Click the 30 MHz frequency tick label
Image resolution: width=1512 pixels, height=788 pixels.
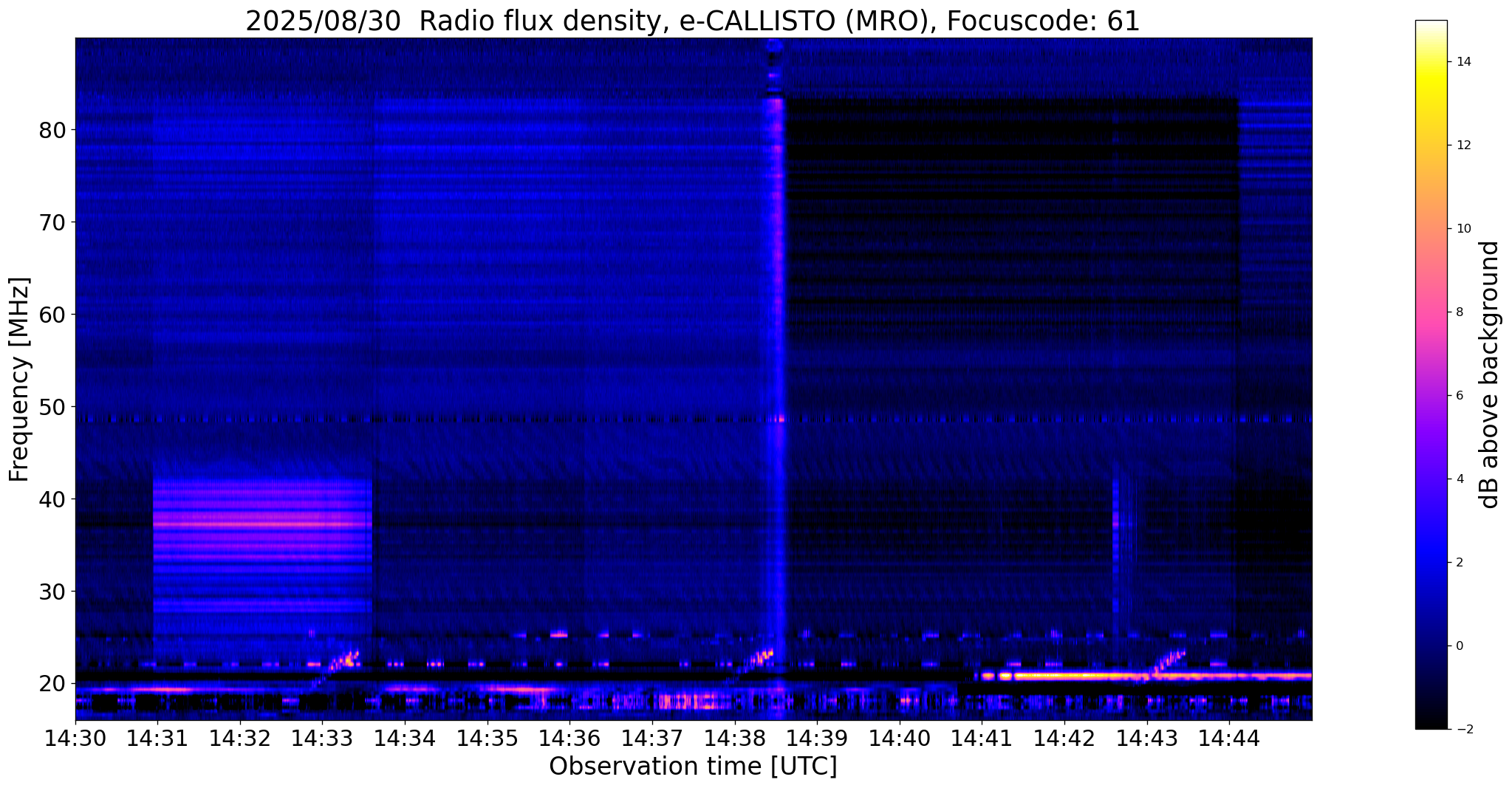pos(53,591)
